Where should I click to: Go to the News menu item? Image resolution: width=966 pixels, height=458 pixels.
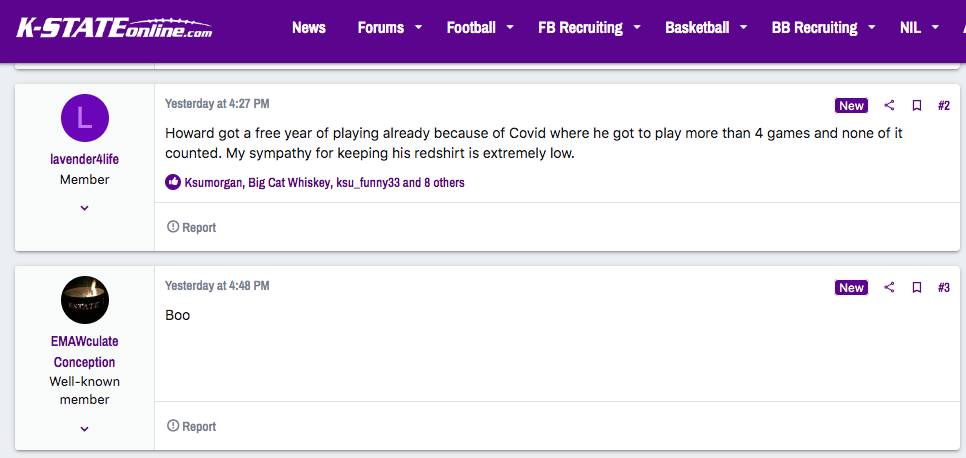point(308,28)
